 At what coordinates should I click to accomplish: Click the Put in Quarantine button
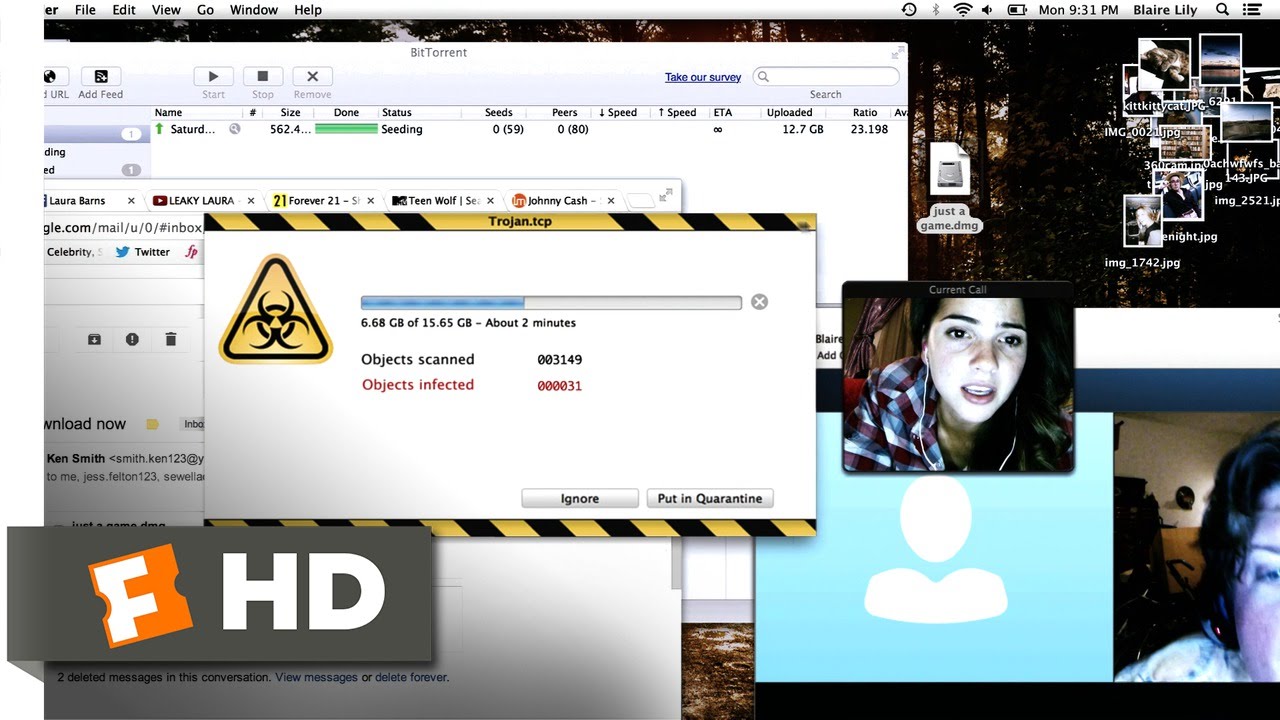(710, 498)
